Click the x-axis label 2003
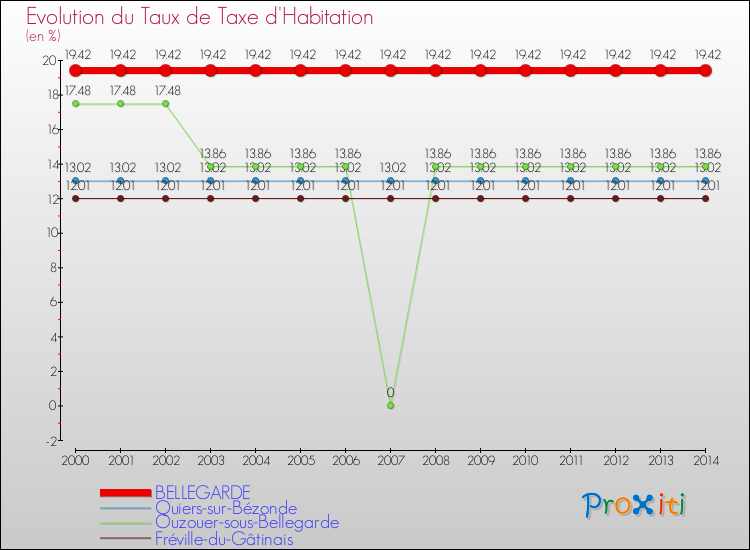 pos(210,461)
